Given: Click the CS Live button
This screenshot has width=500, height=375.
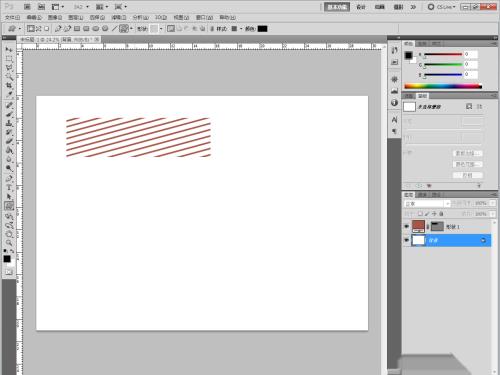Looking at the screenshot, I should (x=442, y=7).
